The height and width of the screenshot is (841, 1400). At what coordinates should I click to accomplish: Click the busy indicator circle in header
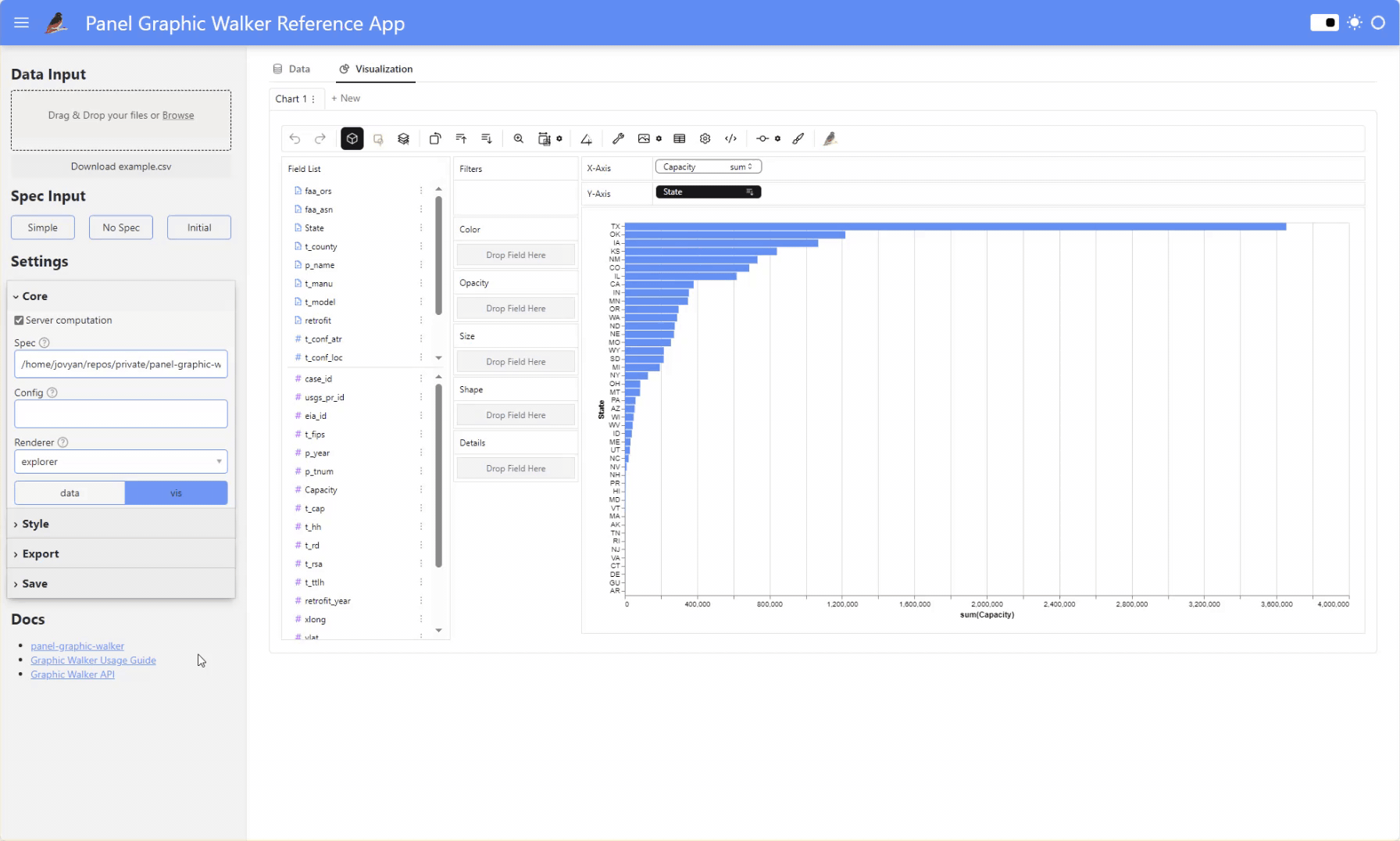1378,23
